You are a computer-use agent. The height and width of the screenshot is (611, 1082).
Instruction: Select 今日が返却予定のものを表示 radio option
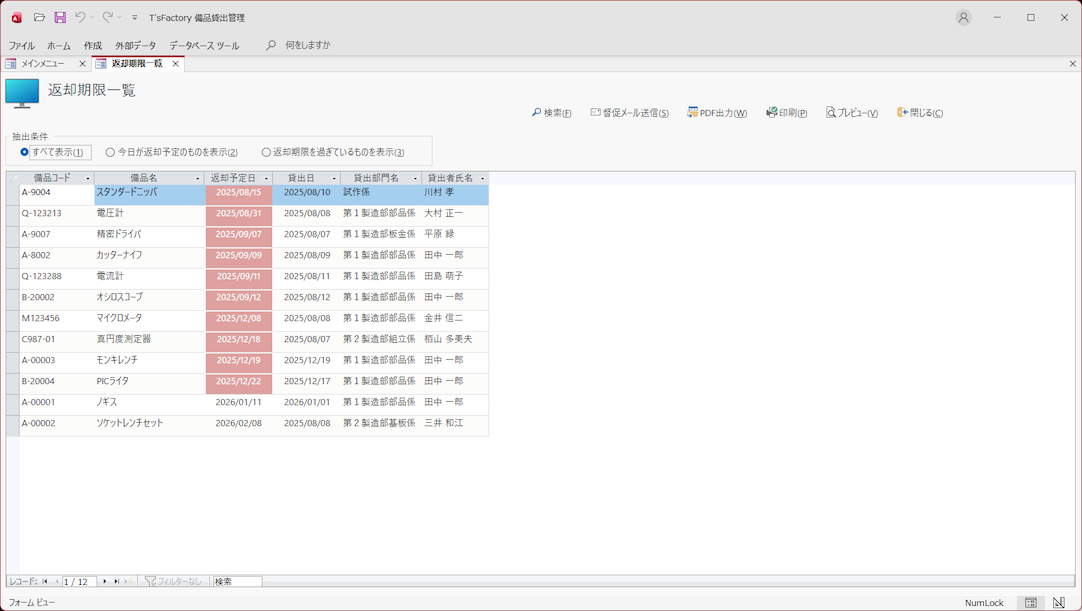click(110, 152)
